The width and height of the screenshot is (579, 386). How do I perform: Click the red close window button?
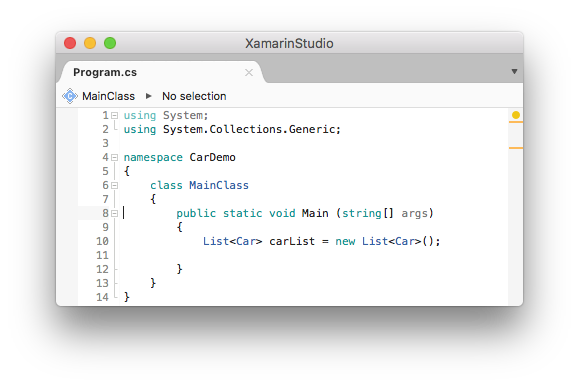pos(70,43)
